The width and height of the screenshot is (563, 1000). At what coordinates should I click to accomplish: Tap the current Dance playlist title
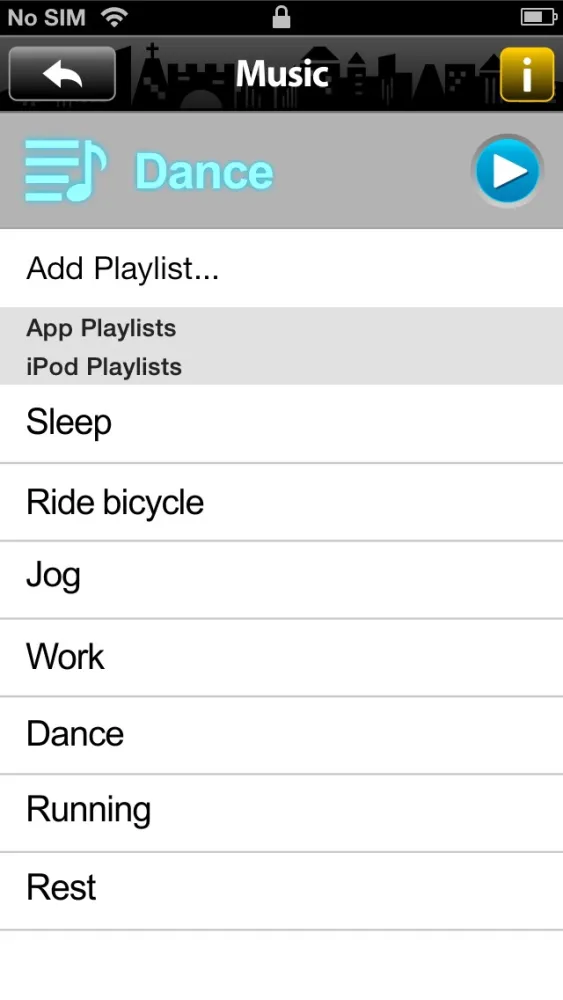(204, 172)
